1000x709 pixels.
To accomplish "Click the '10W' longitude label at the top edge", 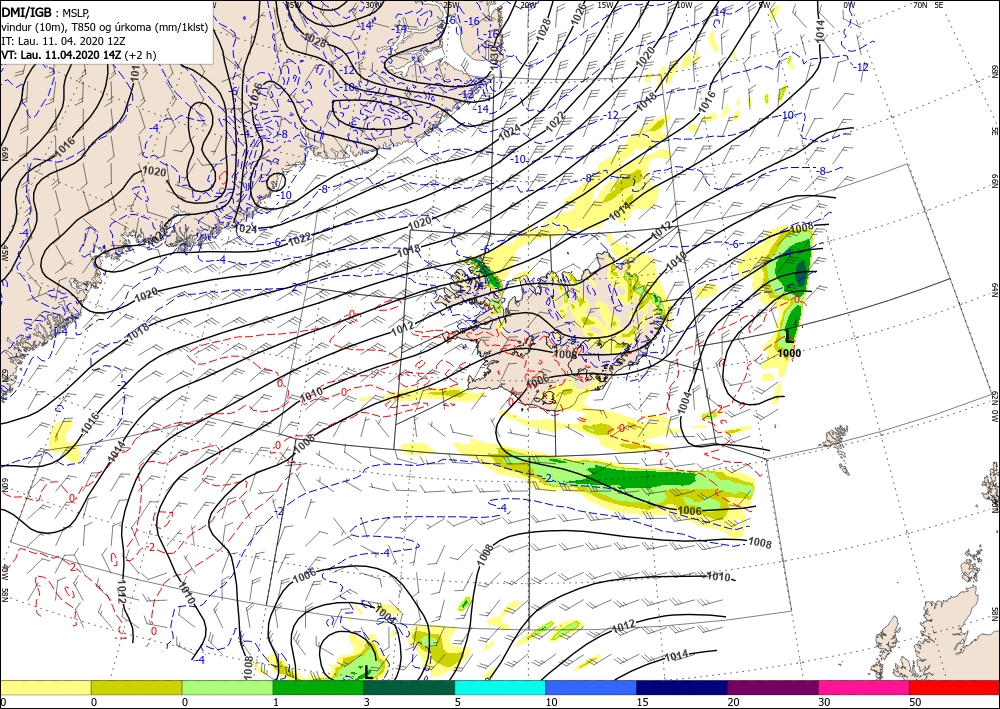I will (684, 5).
